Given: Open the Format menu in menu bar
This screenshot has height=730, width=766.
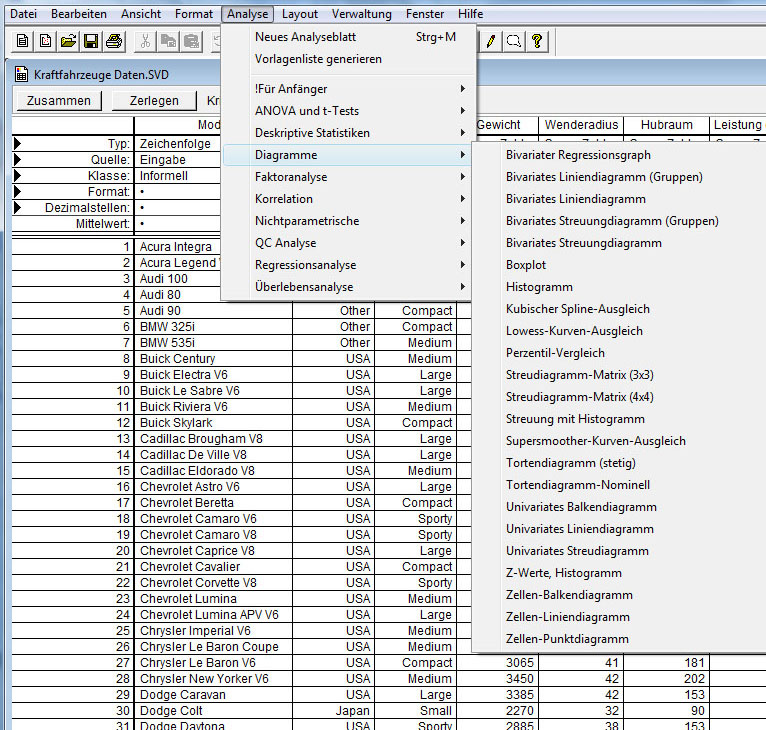Looking at the screenshot, I should [194, 14].
